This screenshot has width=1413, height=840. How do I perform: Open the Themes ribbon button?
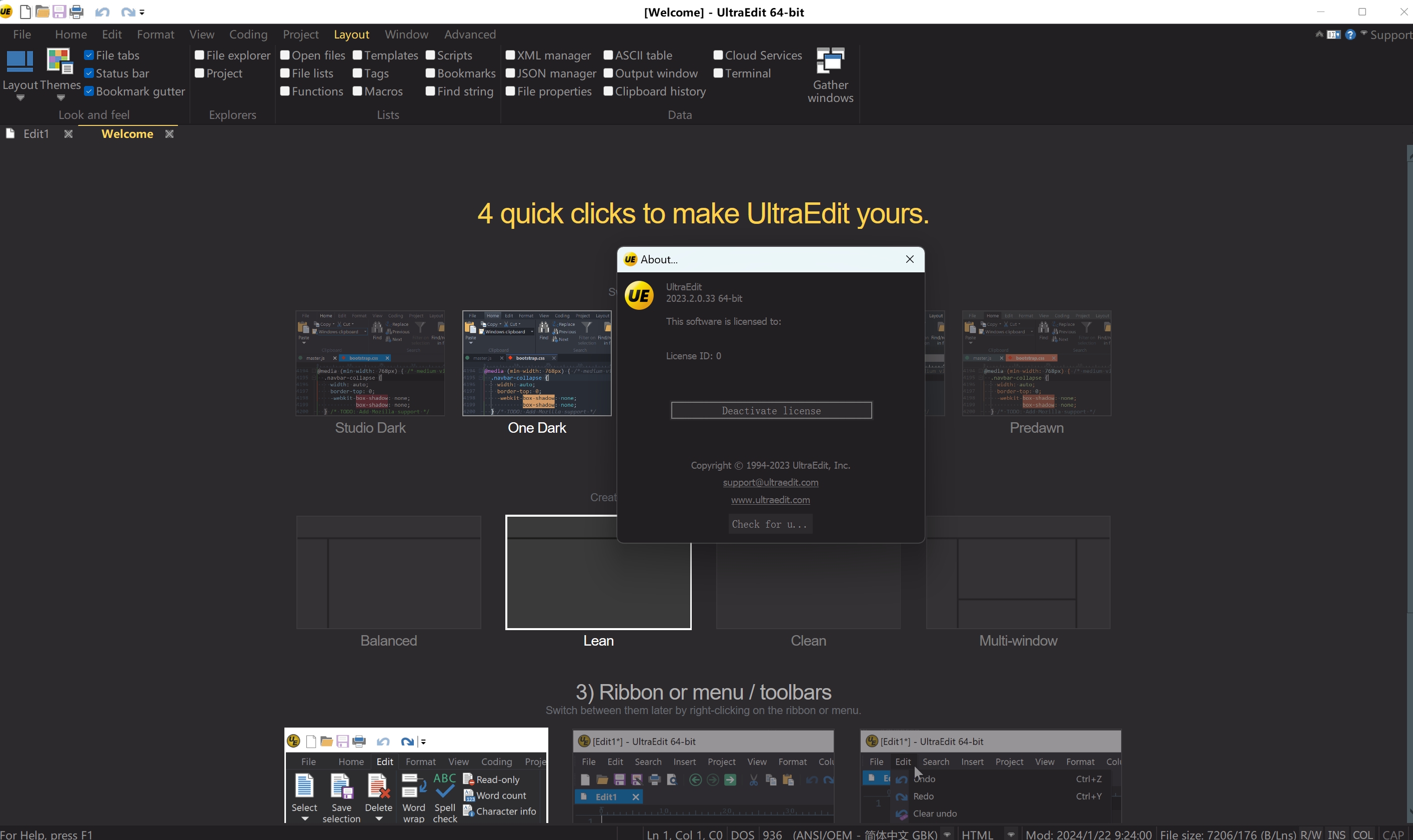60,73
